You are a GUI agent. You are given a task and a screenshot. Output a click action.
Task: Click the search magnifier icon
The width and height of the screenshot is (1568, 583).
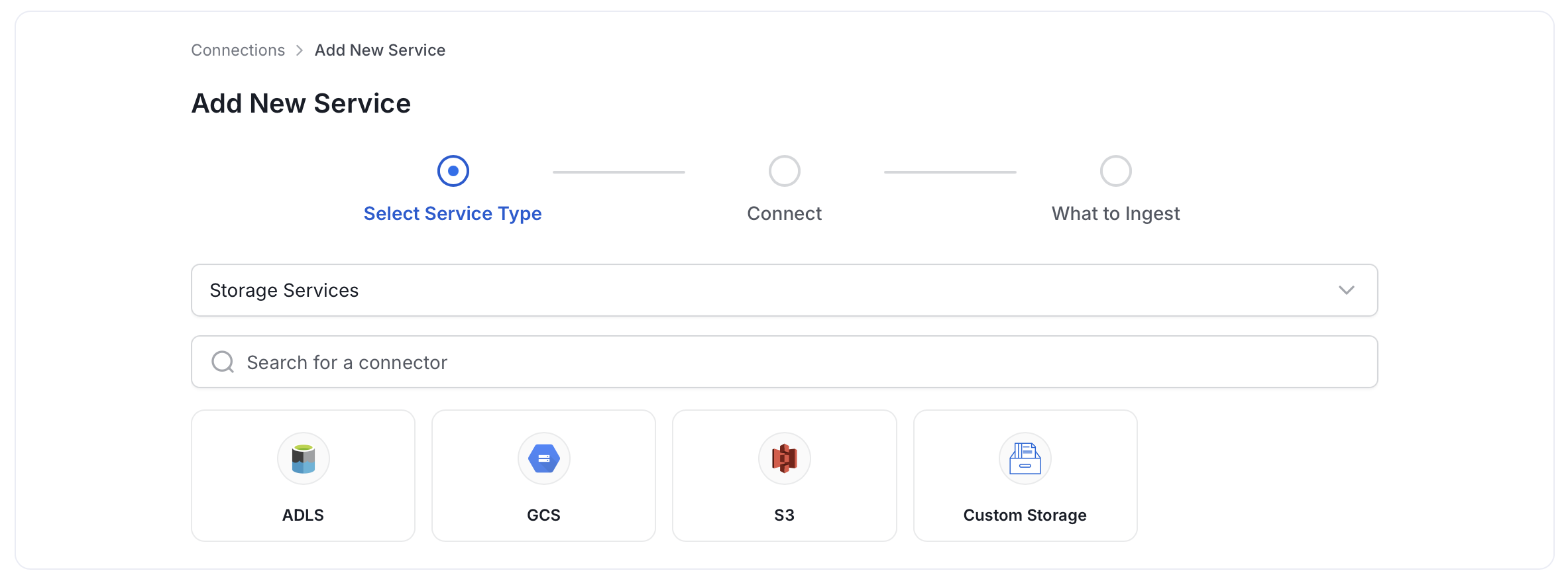223,362
